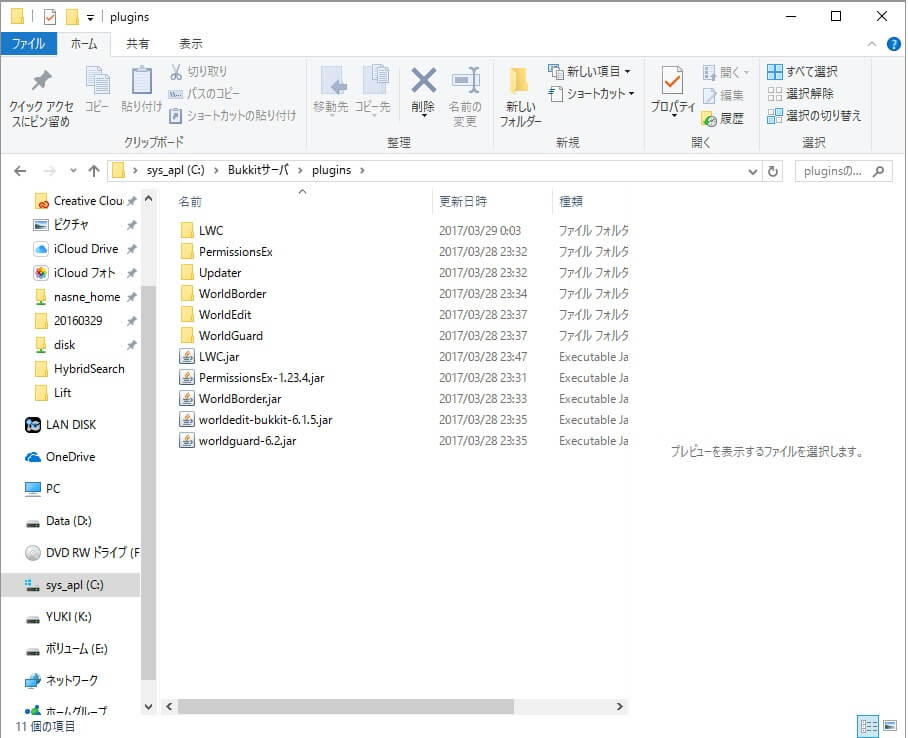Click the horizontal scrollbar in file list
This screenshot has width=908, height=738.
tap(347, 706)
